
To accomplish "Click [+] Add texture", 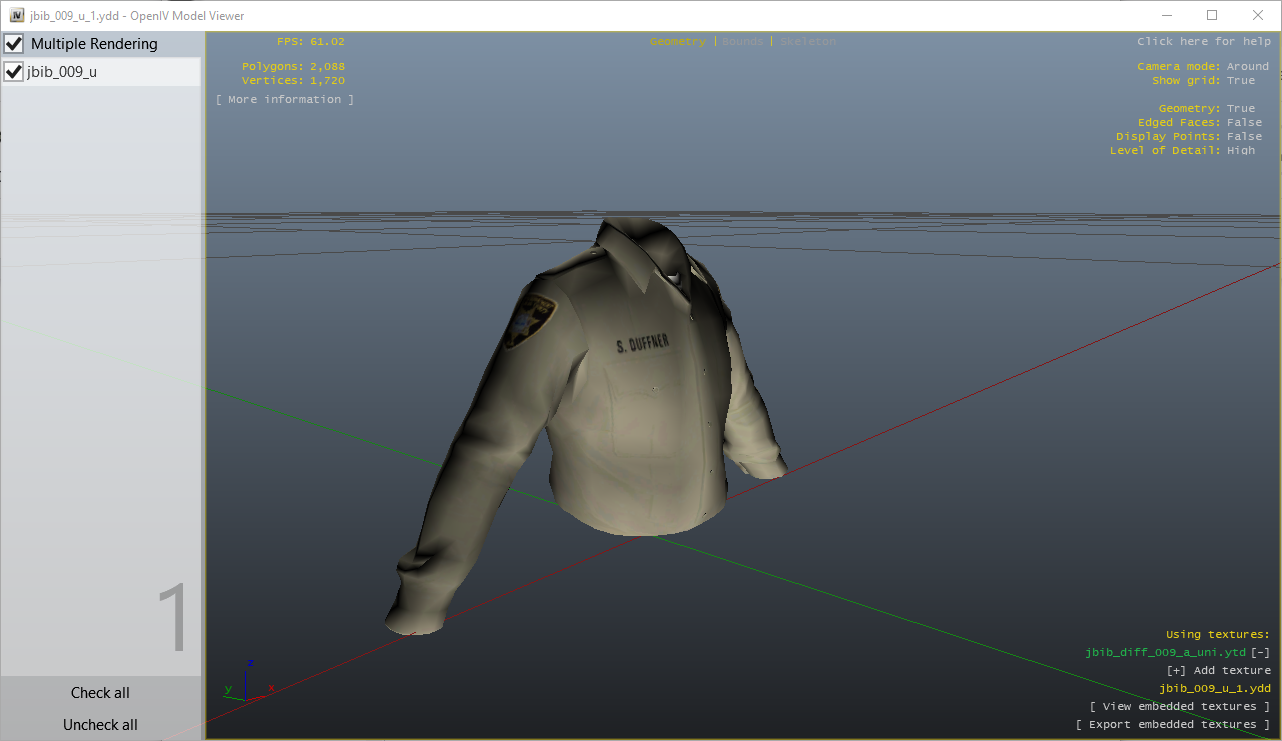I will (x=1218, y=671).
